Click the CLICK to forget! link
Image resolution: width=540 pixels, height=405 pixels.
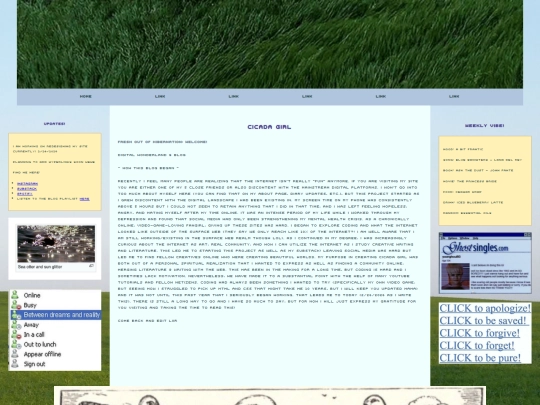pyautogui.click(x=477, y=345)
